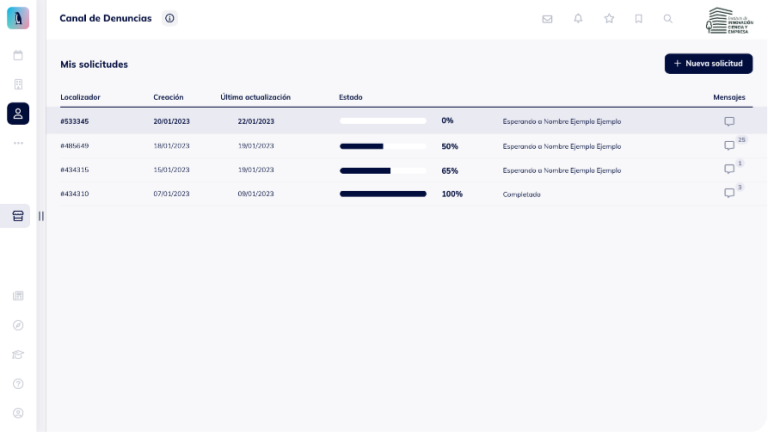The width and height of the screenshot is (768, 432).
Task: Sort by the Localizador column header
Action: click(80, 97)
